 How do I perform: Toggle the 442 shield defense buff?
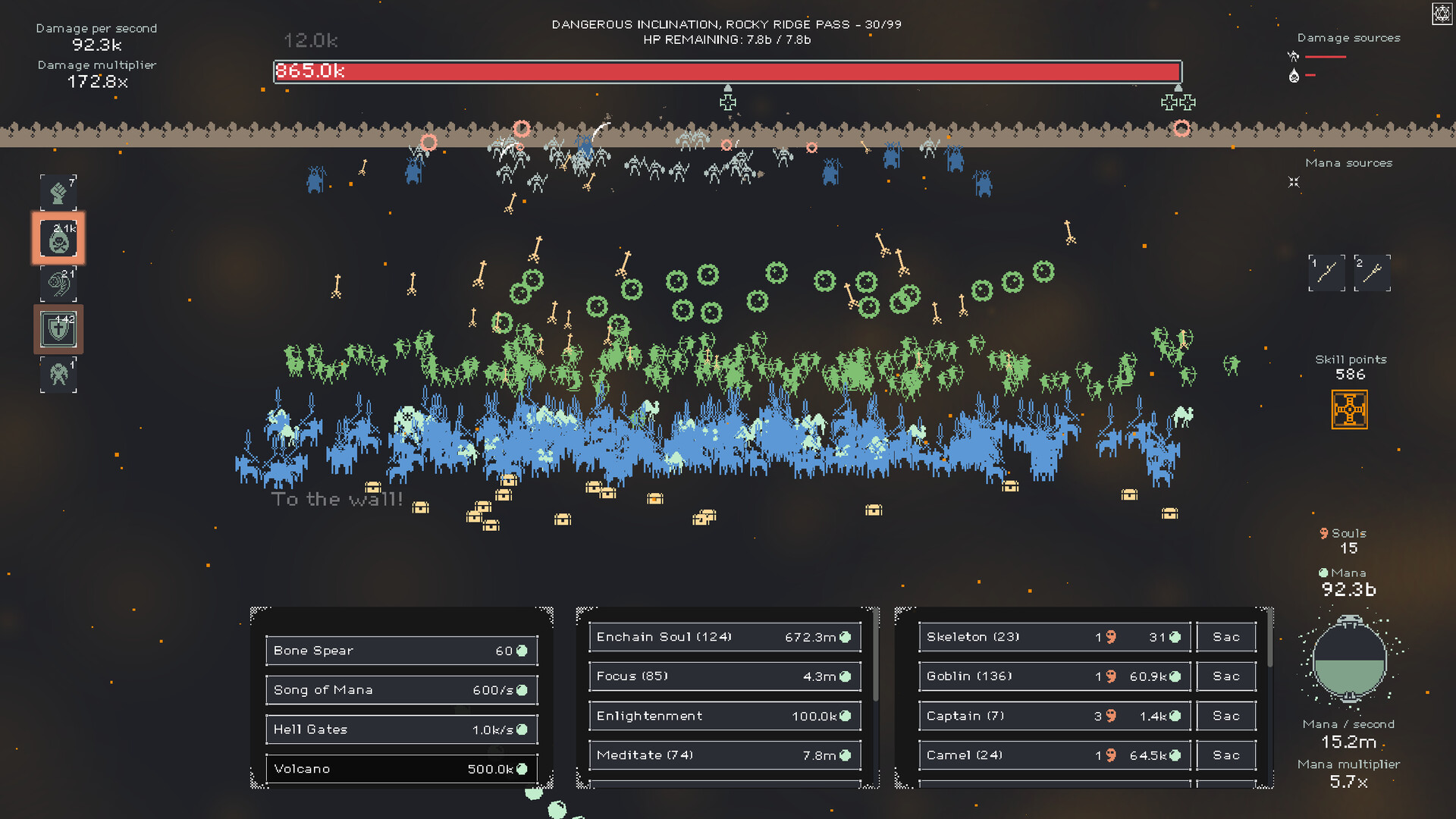pos(58,329)
